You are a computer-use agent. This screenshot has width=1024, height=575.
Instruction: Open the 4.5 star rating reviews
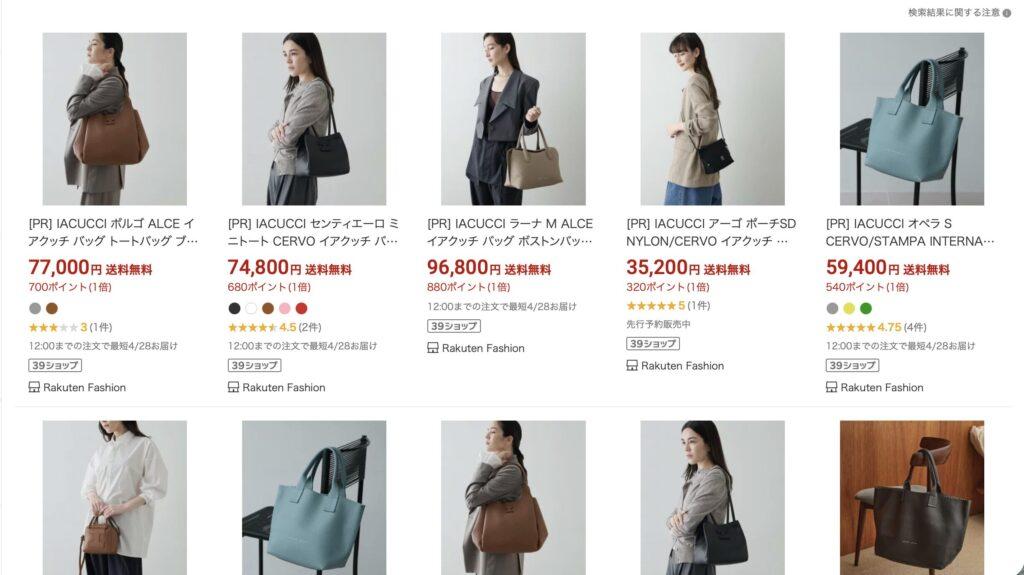click(274, 327)
